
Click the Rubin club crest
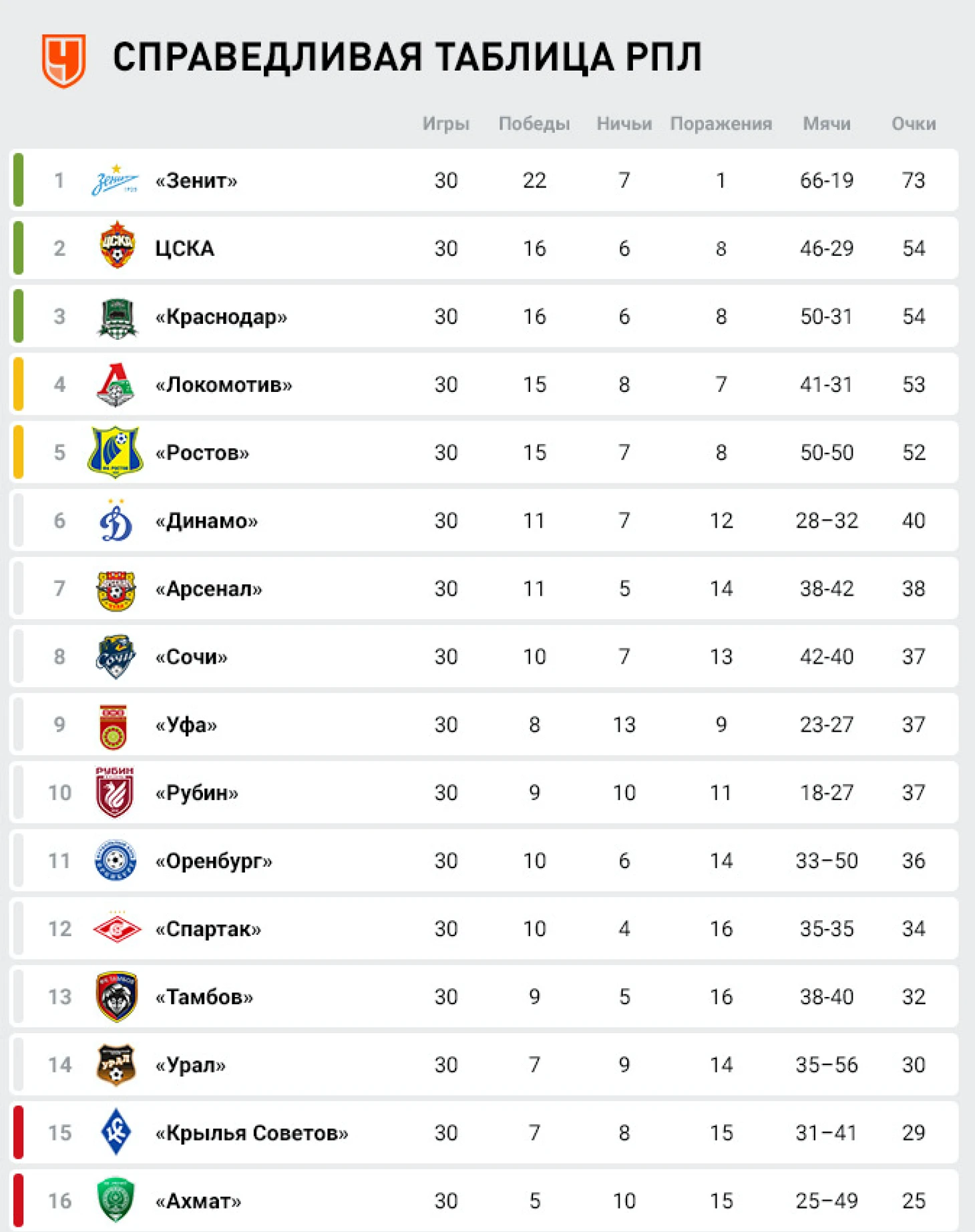tap(115, 792)
